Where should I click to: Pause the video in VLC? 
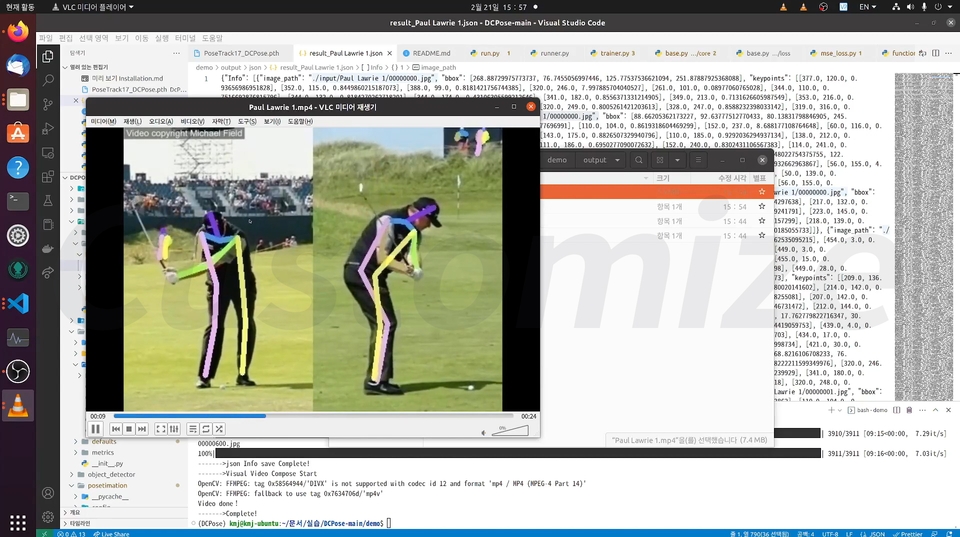96,429
